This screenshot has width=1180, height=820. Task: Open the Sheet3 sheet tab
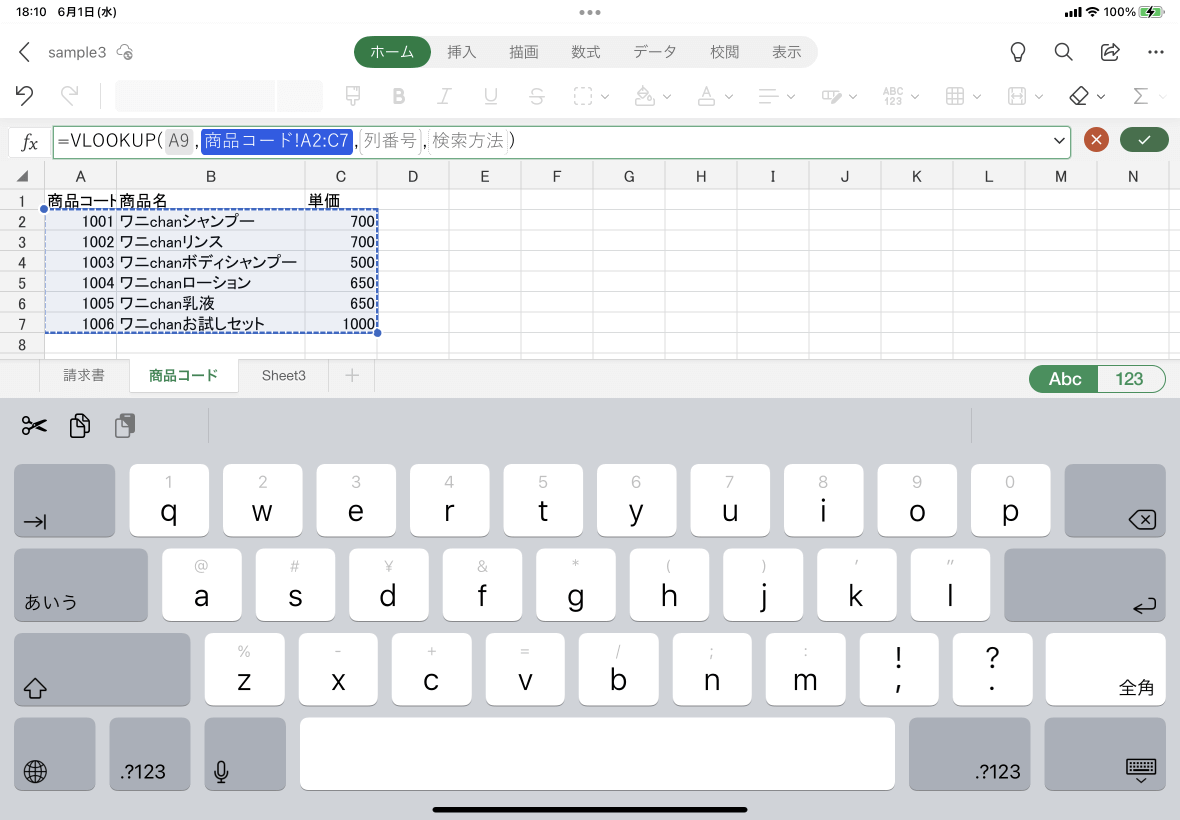click(284, 375)
